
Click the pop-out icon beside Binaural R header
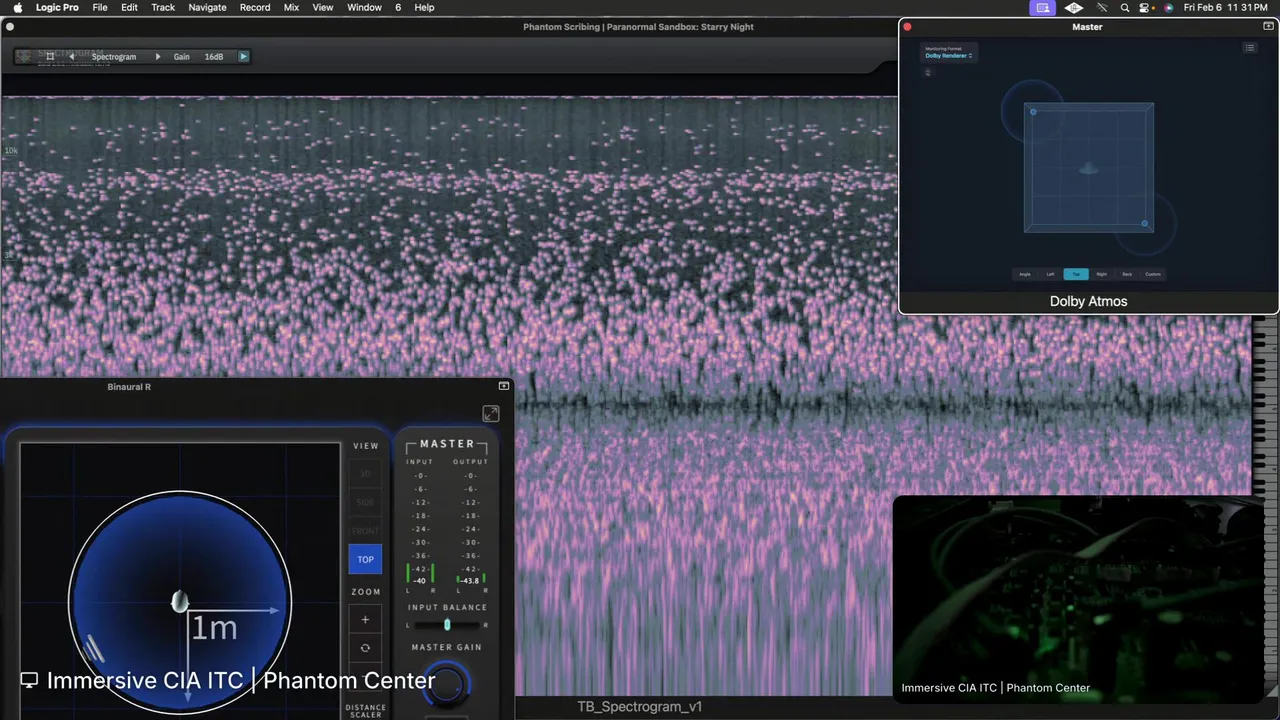(x=504, y=386)
